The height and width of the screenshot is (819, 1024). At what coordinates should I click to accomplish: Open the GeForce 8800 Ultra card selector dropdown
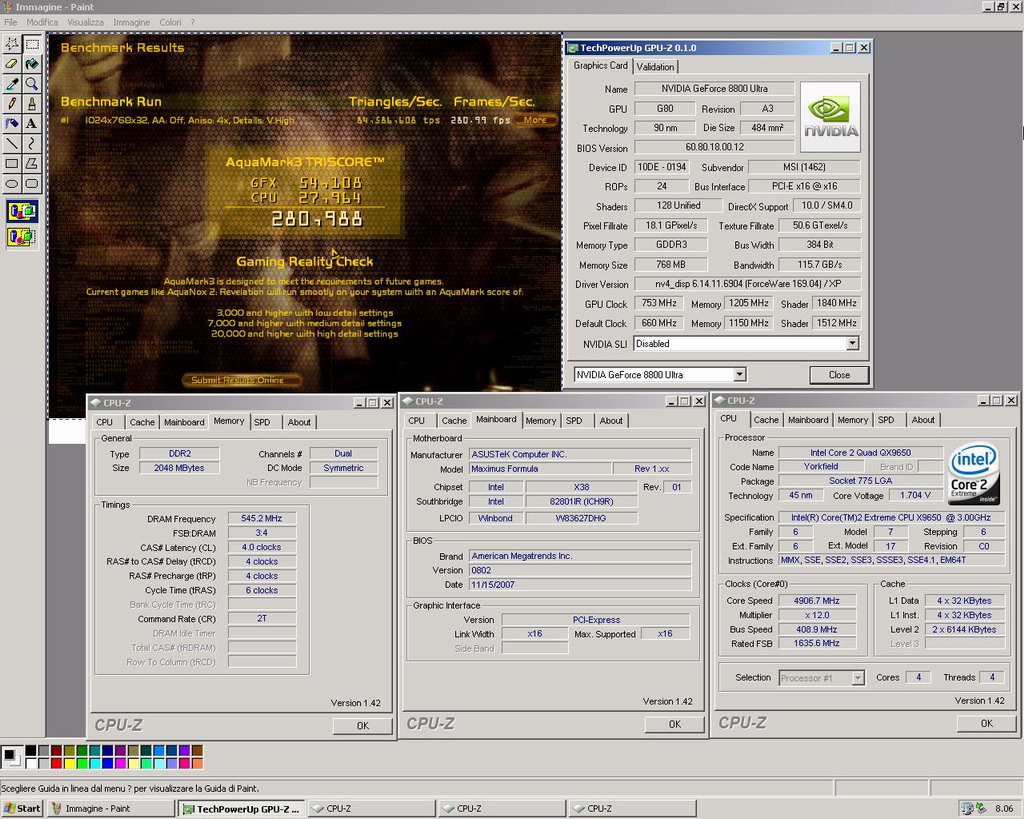click(739, 375)
